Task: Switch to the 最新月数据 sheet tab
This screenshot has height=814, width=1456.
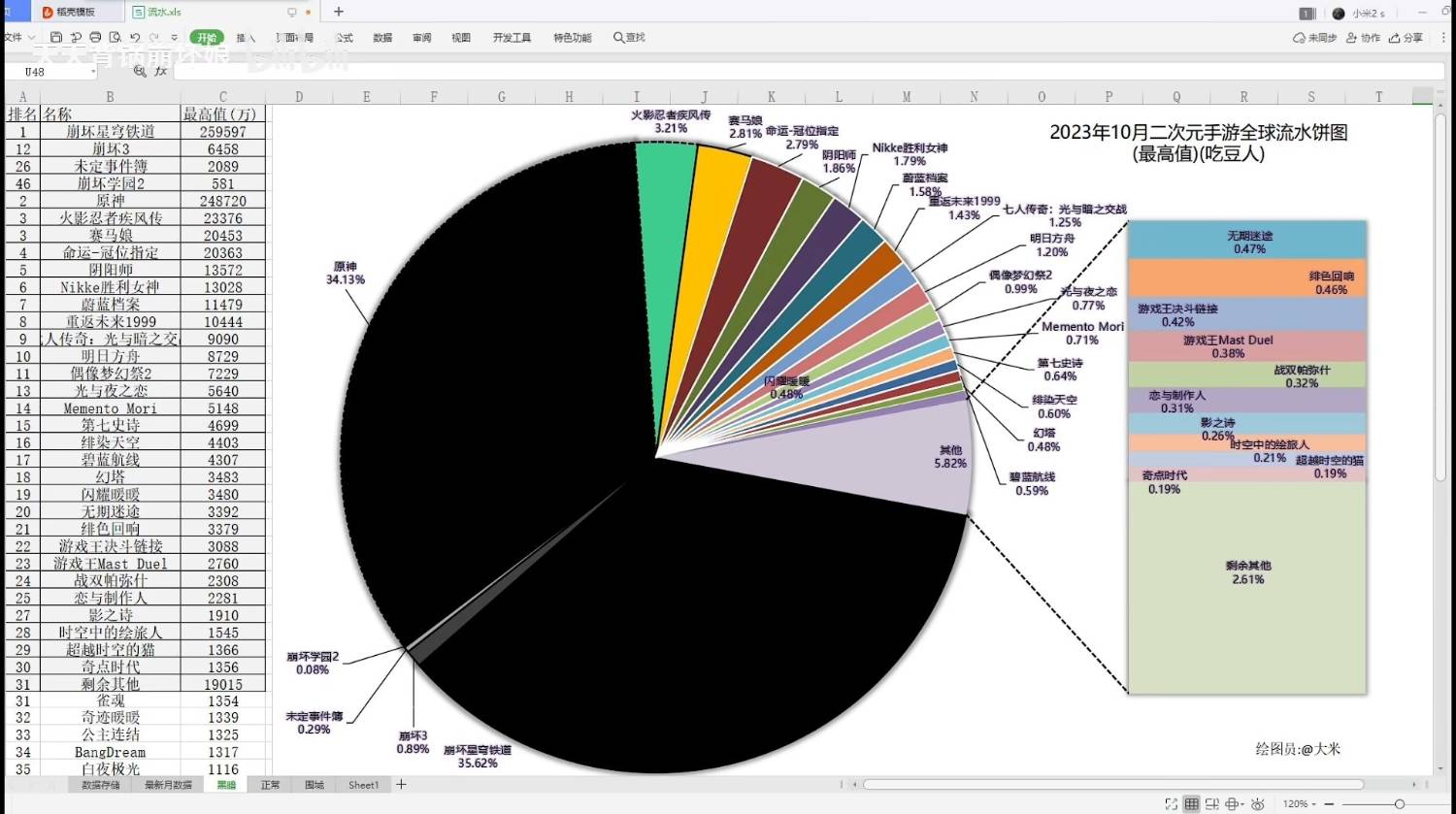Action: coord(168,785)
